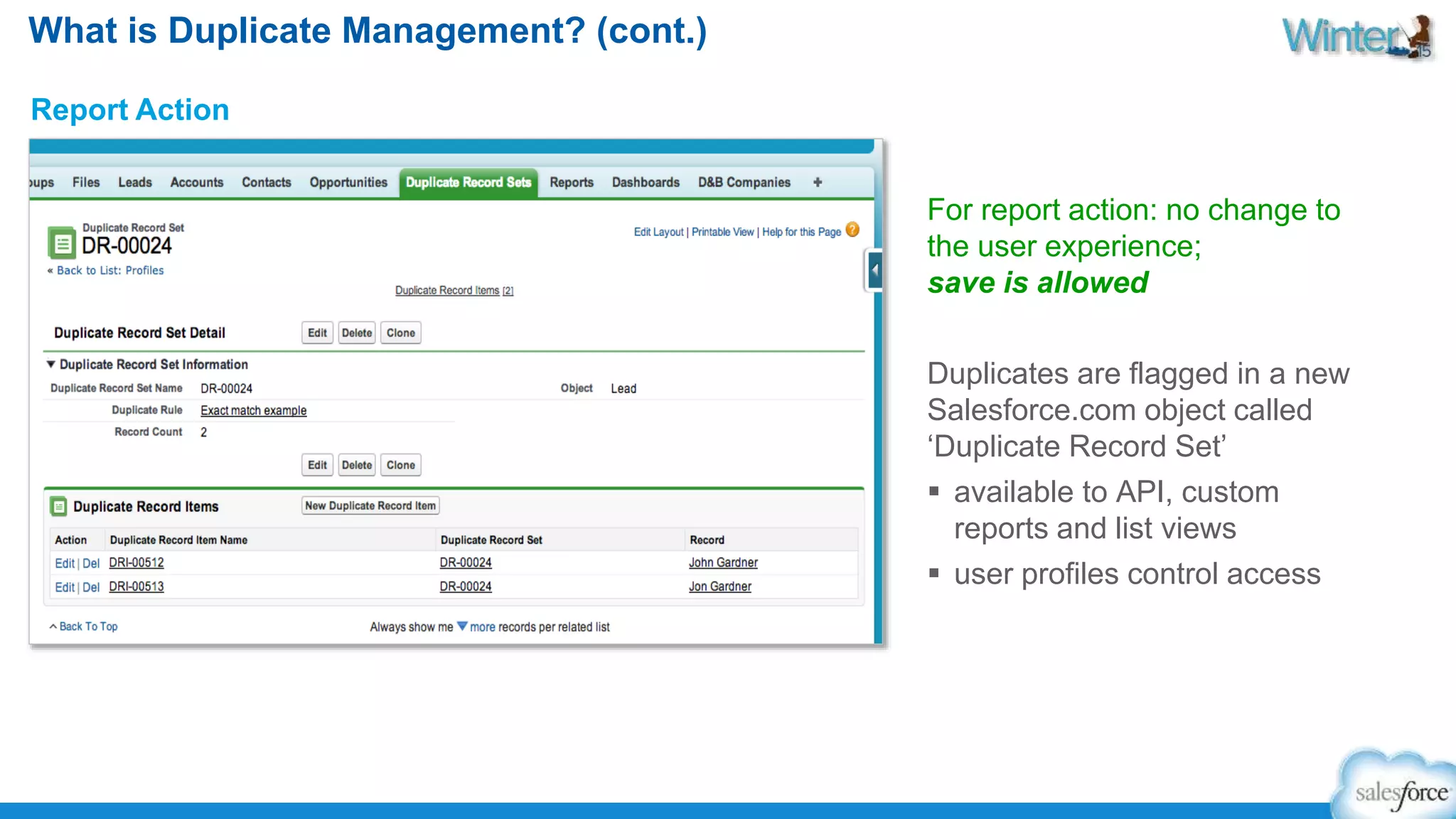Click the Record column header
The image size is (1456, 819).
[x=707, y=540]
